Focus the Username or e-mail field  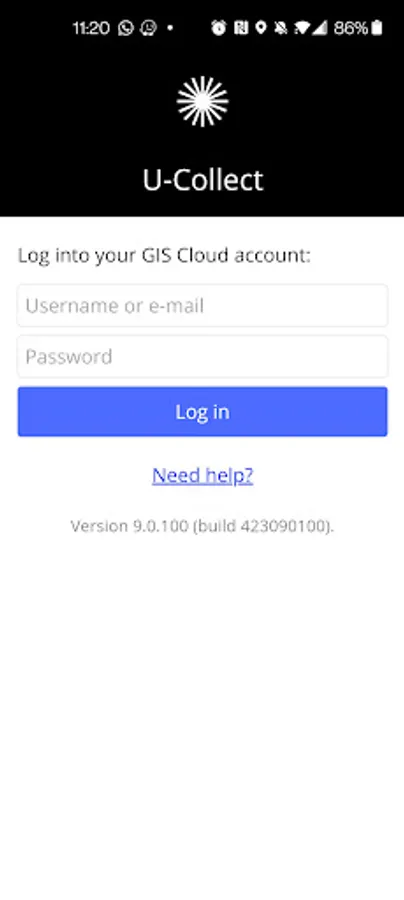203,305
